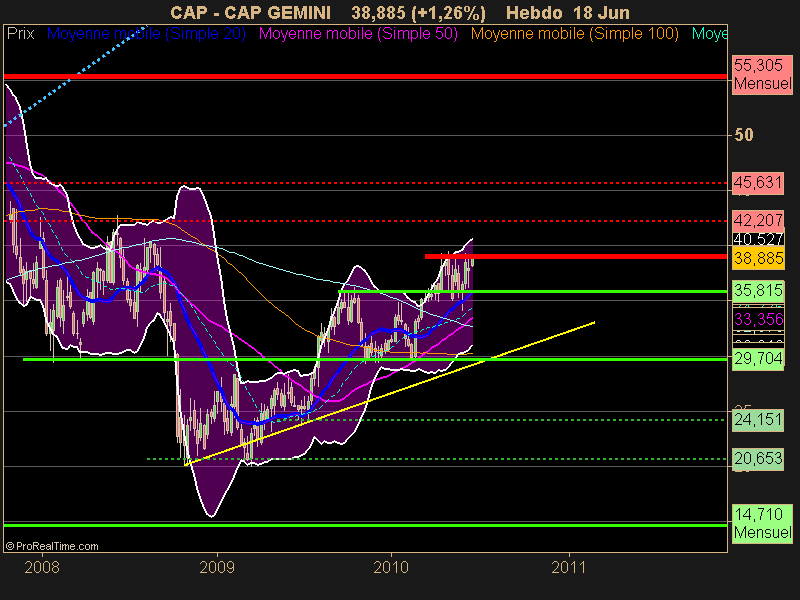800x600 pixels.
Task: Click the 50 axis scale value
Action: point(743,135)
